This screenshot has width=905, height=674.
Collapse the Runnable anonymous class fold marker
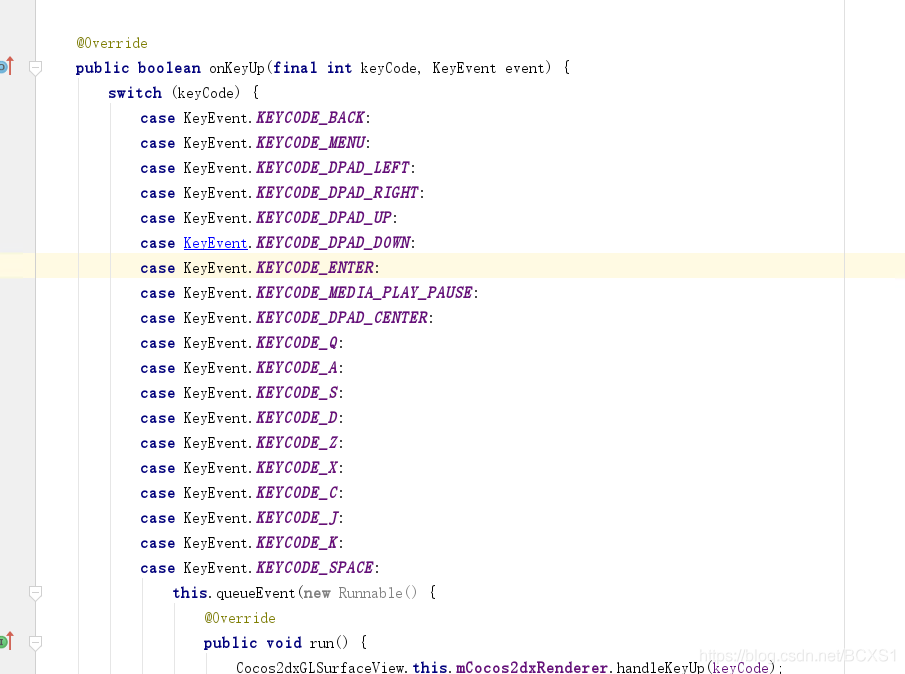[35, 593]
